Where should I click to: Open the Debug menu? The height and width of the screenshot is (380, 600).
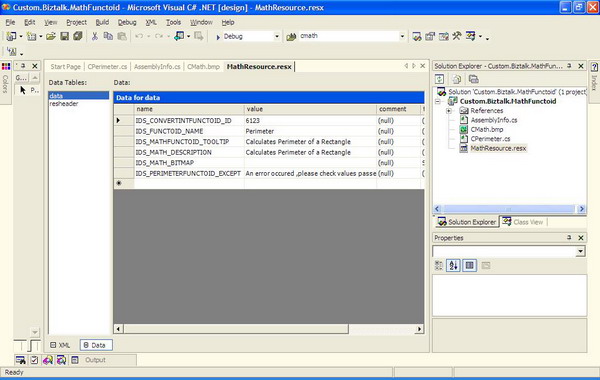pos(127,23)
